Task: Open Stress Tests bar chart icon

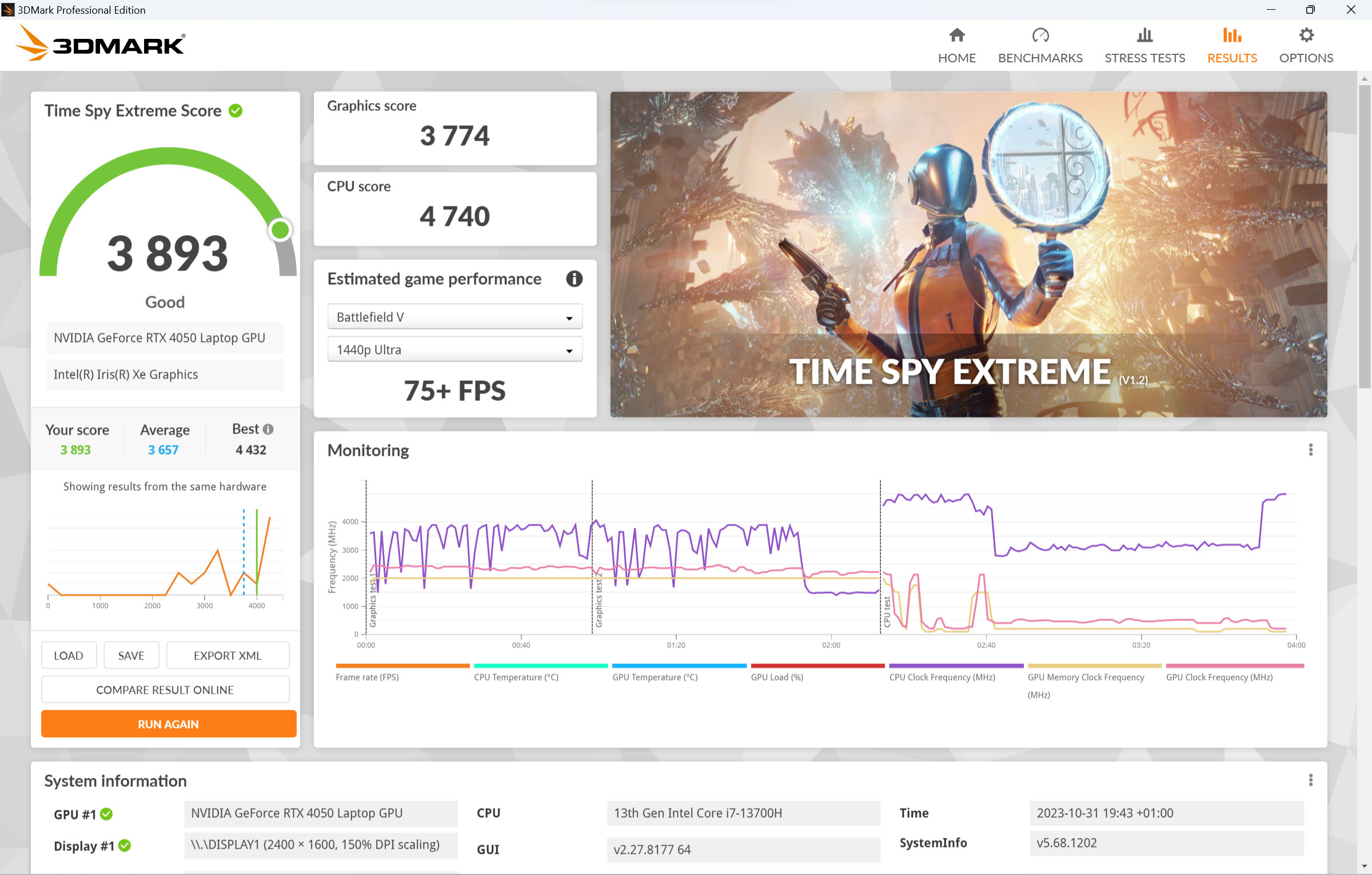Action: click(1144, 35)
